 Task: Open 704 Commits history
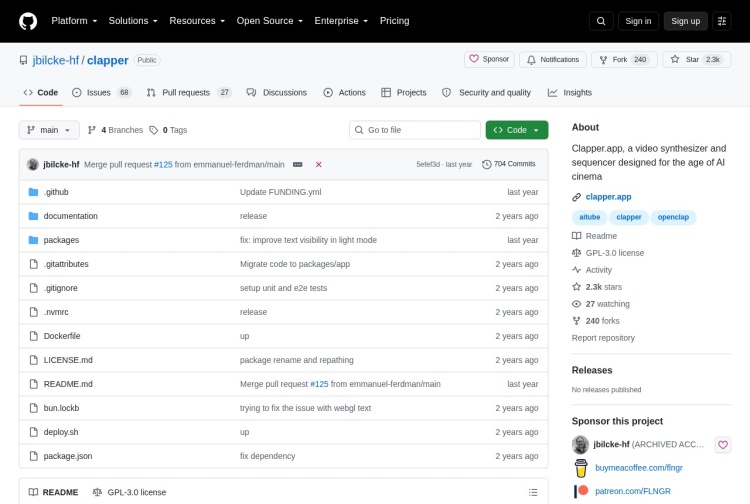508,164
